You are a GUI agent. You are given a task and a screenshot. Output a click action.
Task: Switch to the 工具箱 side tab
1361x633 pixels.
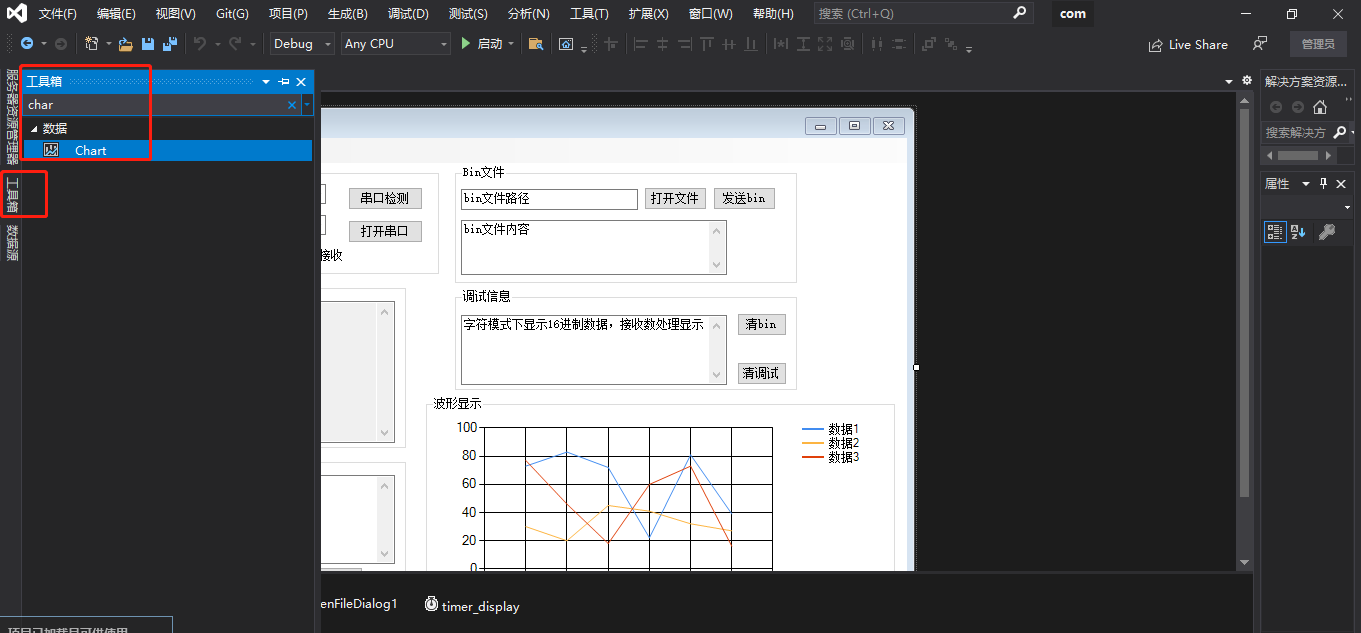pyautogui.click(x=12, y=195)
